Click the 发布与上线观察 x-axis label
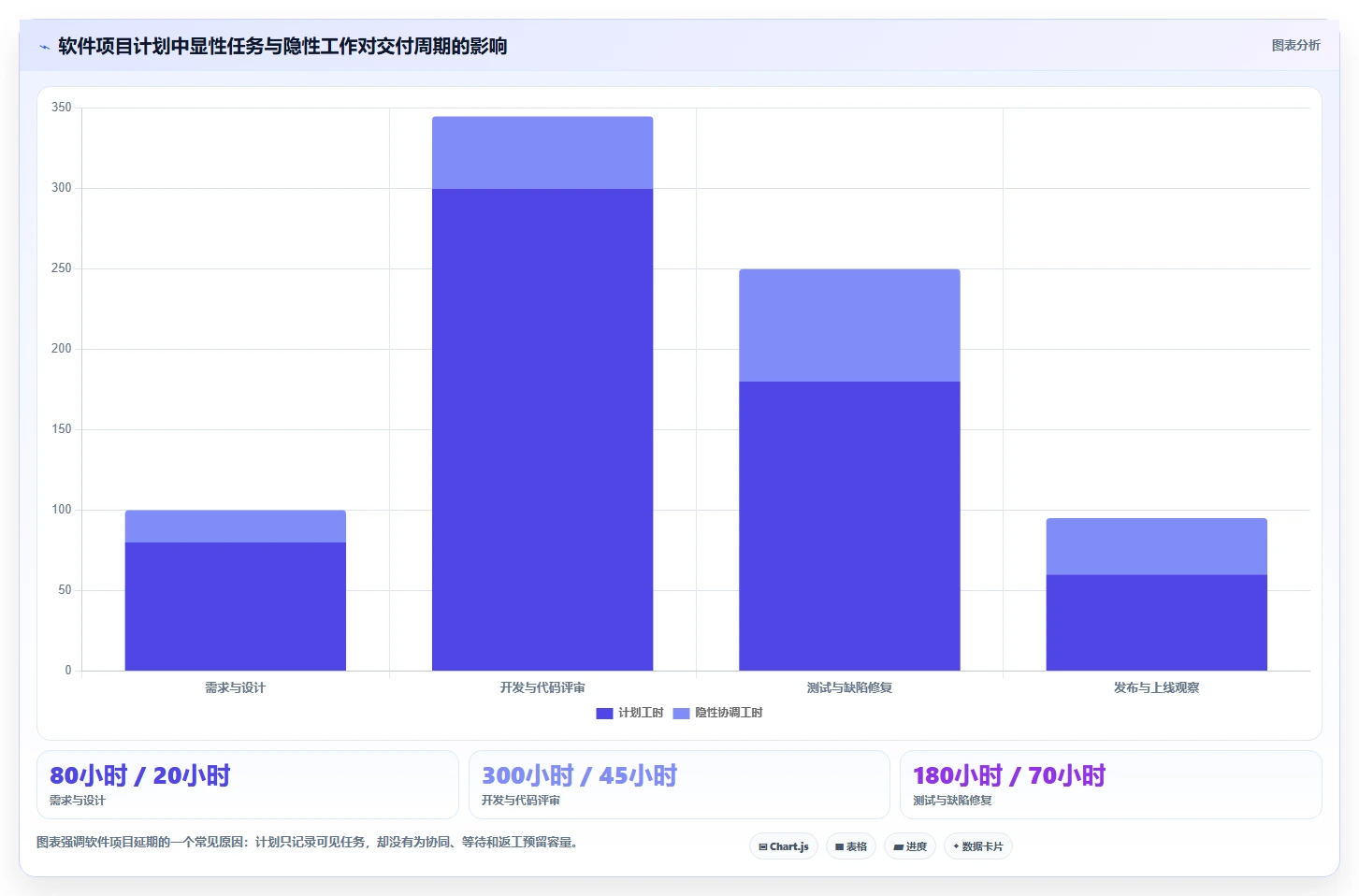1359x896 pixels. (1157, 687)
